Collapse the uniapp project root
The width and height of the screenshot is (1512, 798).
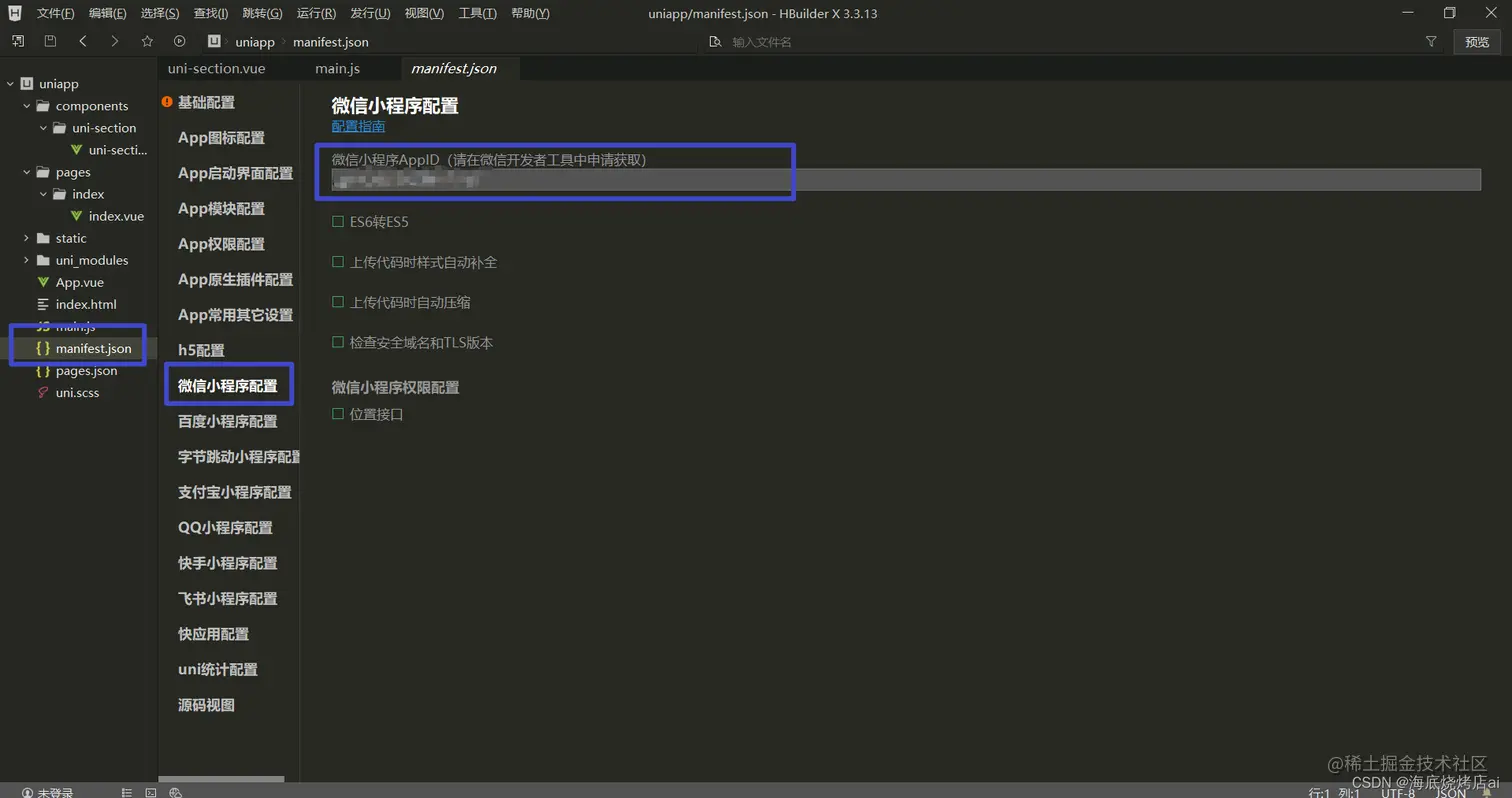tap(9, 84)
